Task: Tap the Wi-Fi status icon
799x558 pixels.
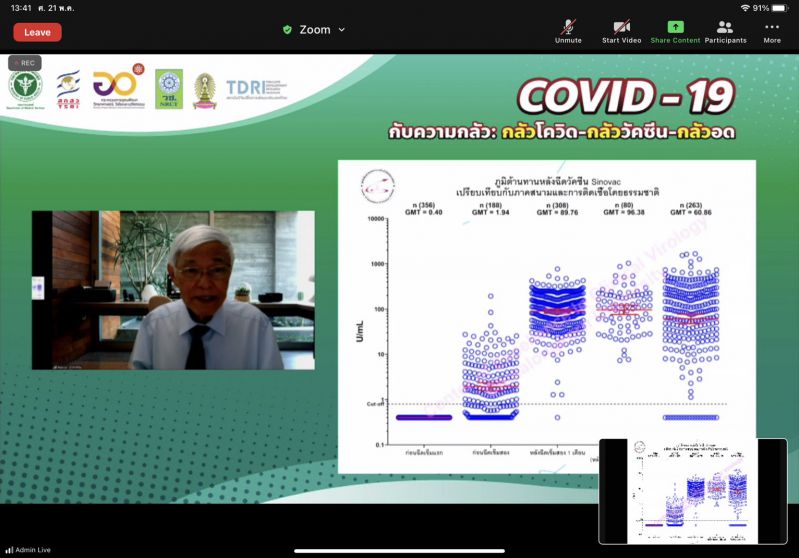Action: point(745,8)
